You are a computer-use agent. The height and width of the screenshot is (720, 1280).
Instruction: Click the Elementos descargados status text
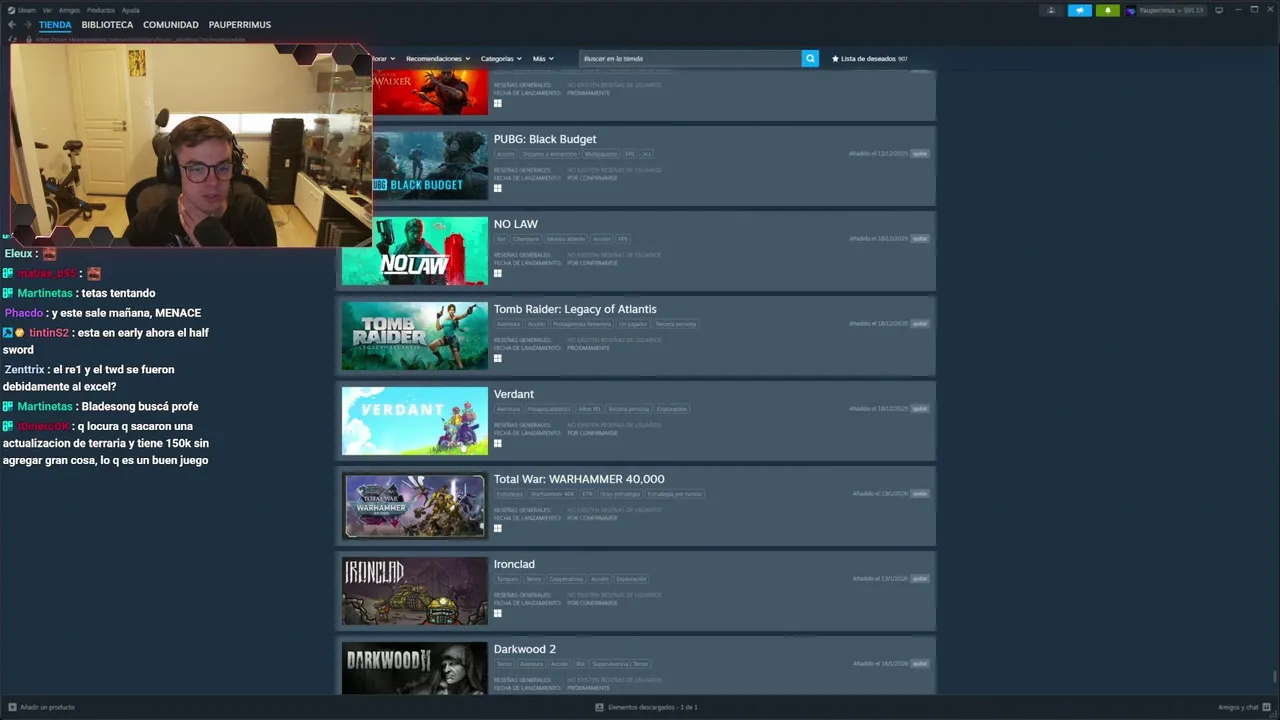[x=653, y=707]
